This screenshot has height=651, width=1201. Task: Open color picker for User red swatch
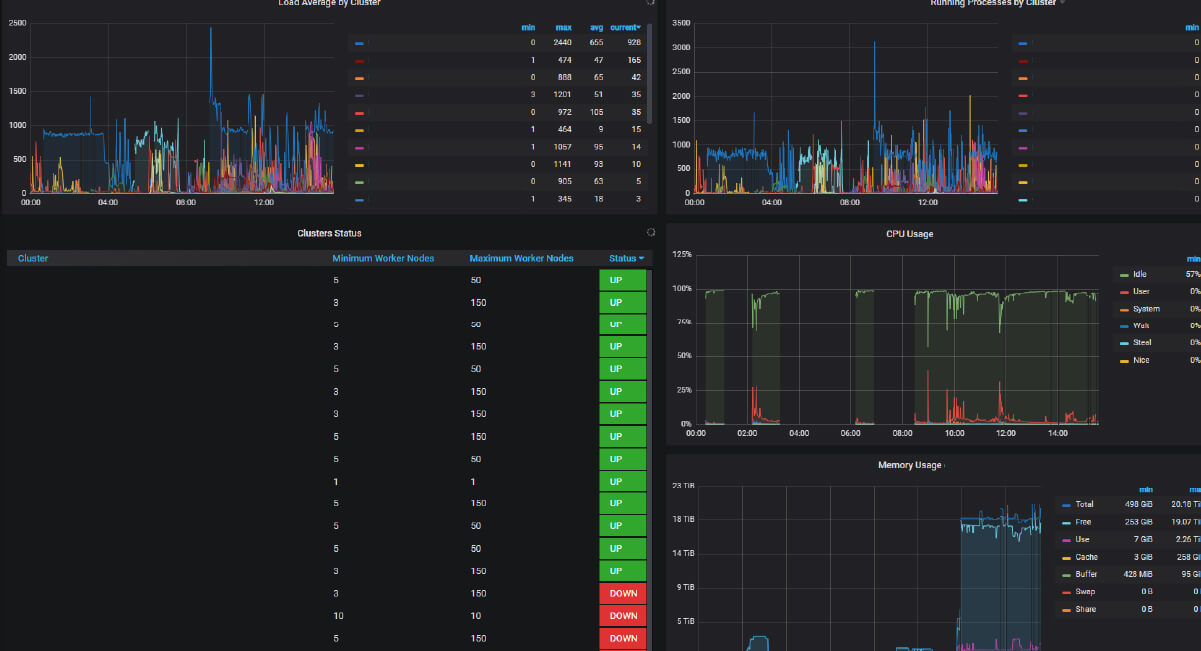click(1124, 291)
